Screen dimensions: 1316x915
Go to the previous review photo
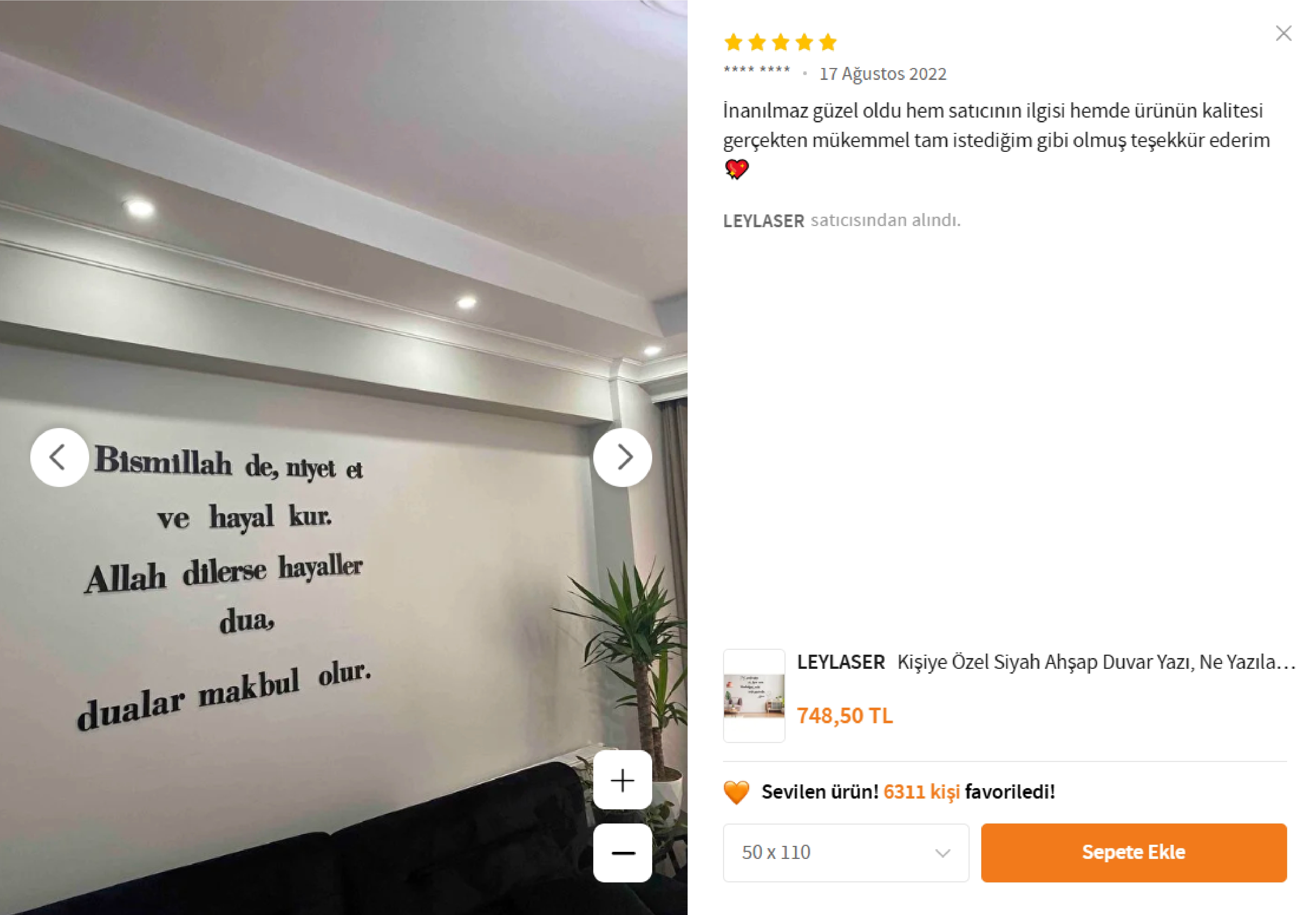(59, 457)
